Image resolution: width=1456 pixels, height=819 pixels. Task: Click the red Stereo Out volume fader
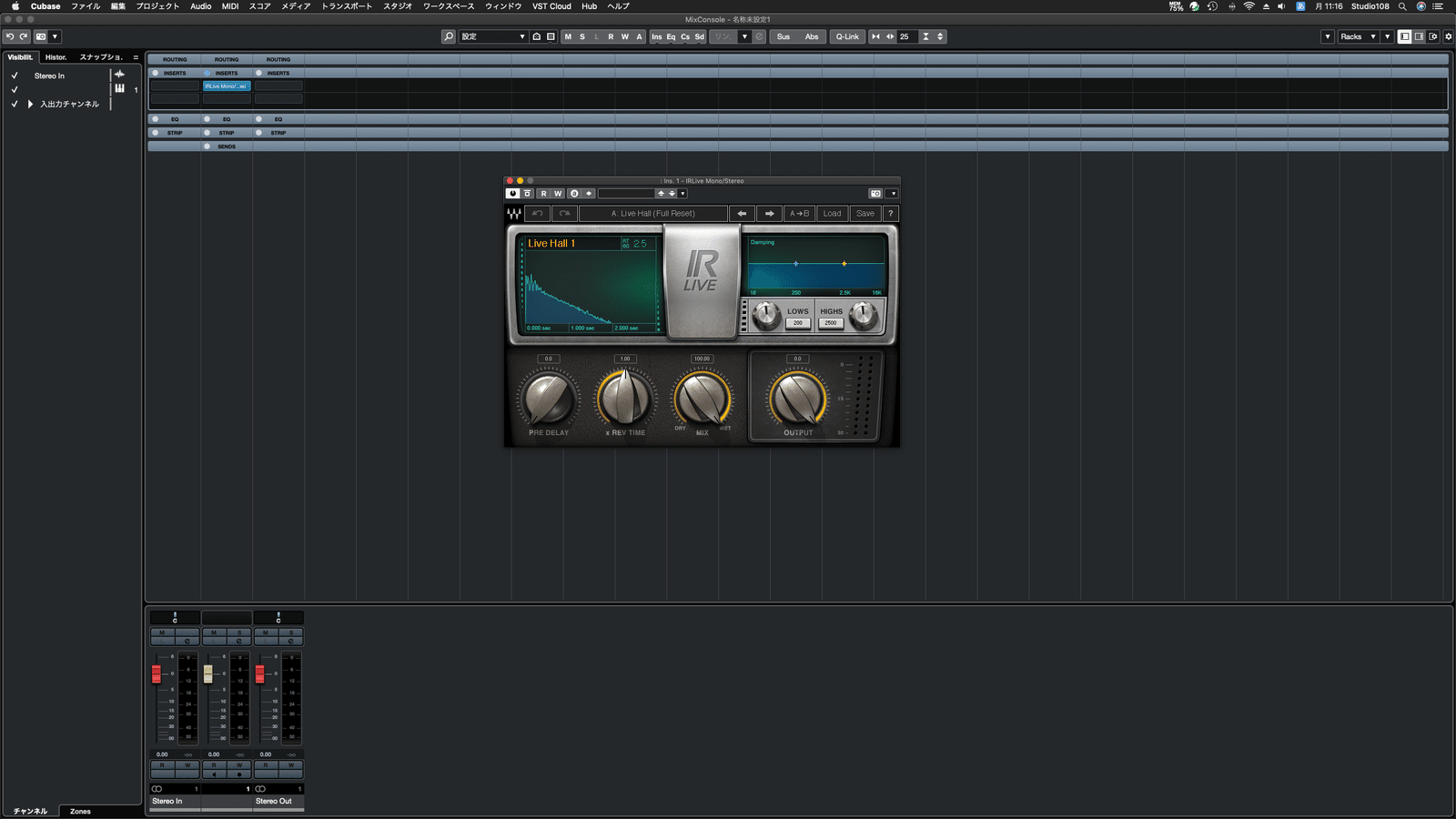(261, 674)
